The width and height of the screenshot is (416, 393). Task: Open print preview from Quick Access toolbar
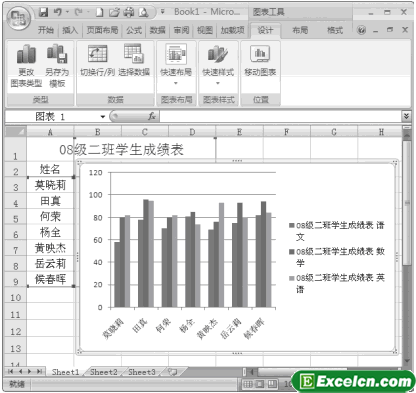coord(143,13)
